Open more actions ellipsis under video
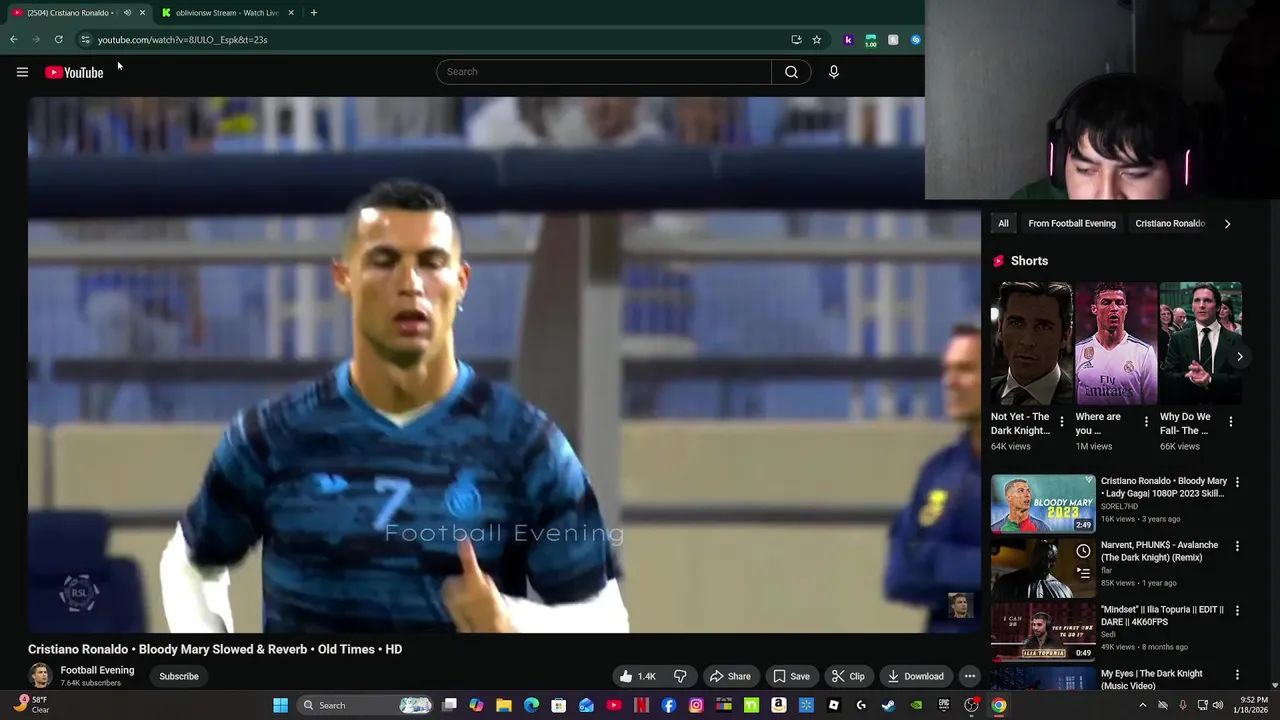This screenshot has width=1280, height=720. [969, 676]
